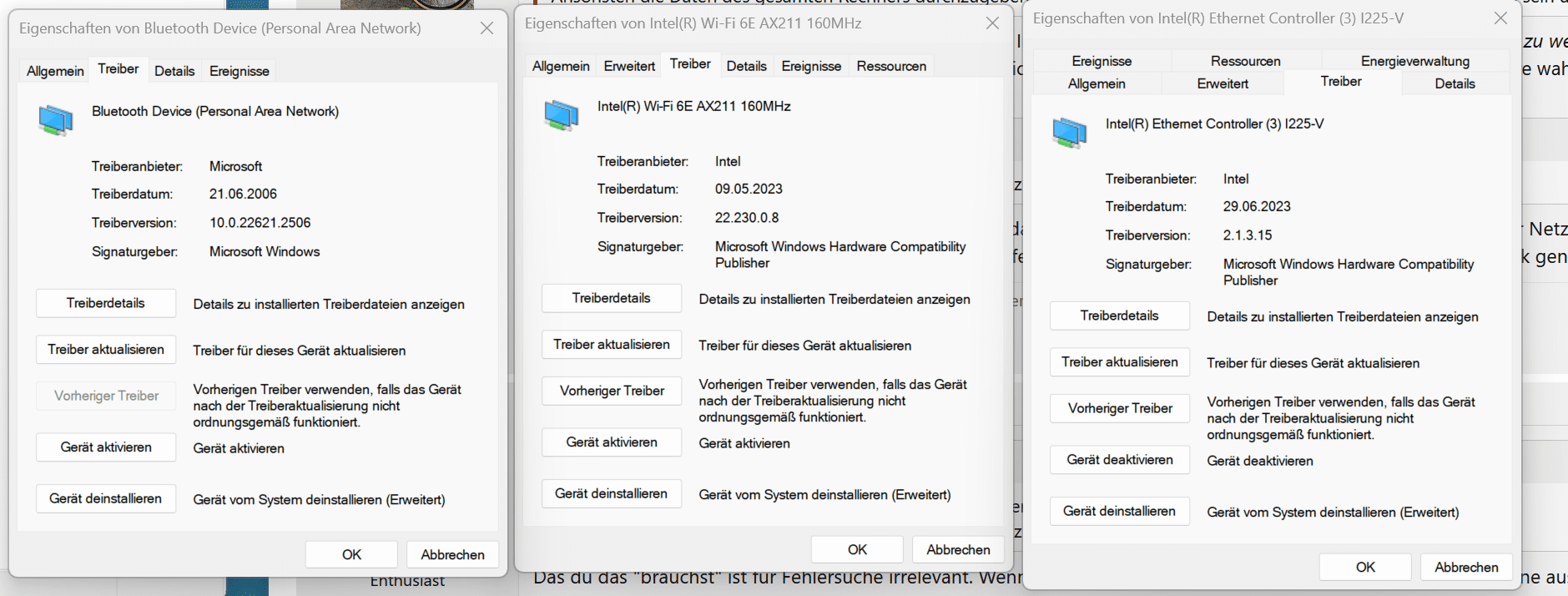
Task: Click Signaturgeber value Microsoft Windows in Bluetooth window
Action: [x=265, y=251]
